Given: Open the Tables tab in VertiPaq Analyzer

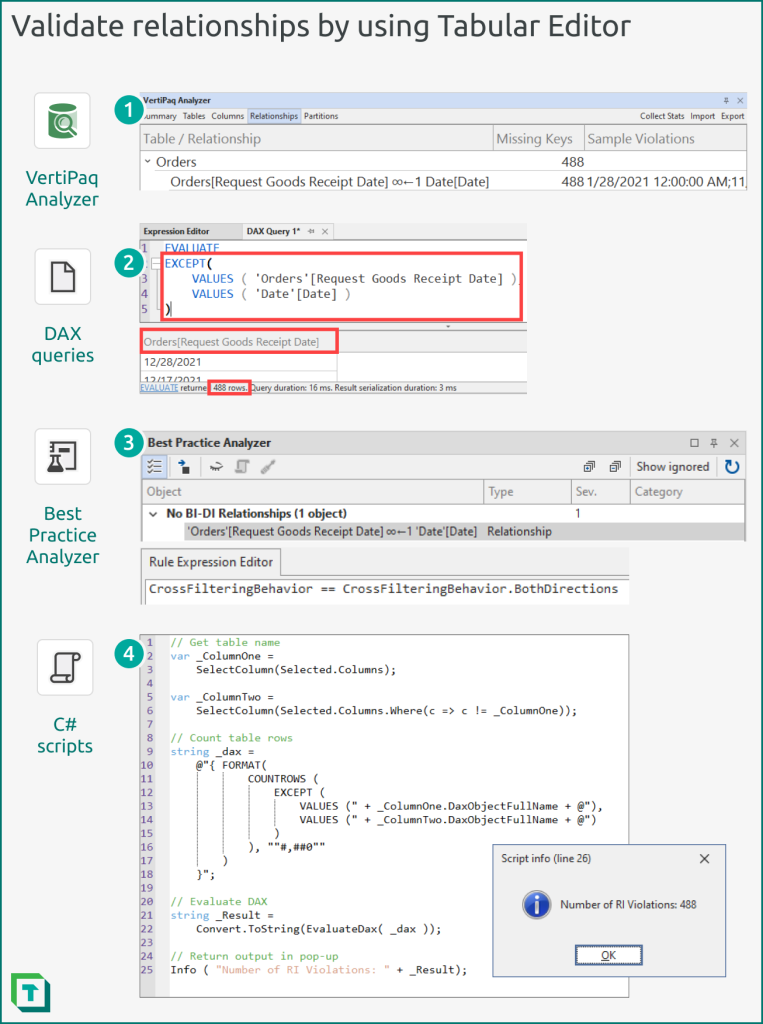Looking at the screenshot, I should point(194,116).
